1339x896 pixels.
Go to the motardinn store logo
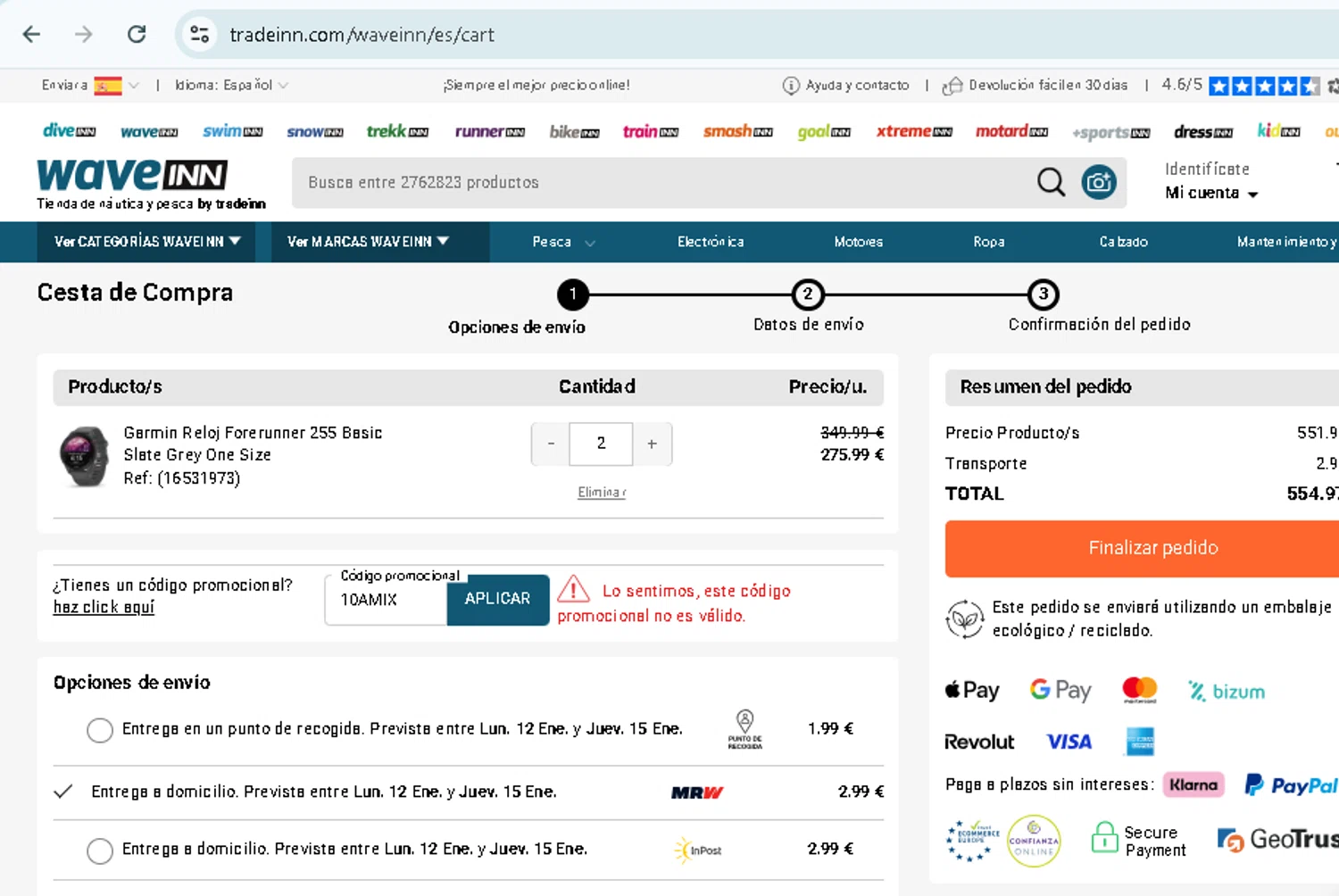point(1011,131)
